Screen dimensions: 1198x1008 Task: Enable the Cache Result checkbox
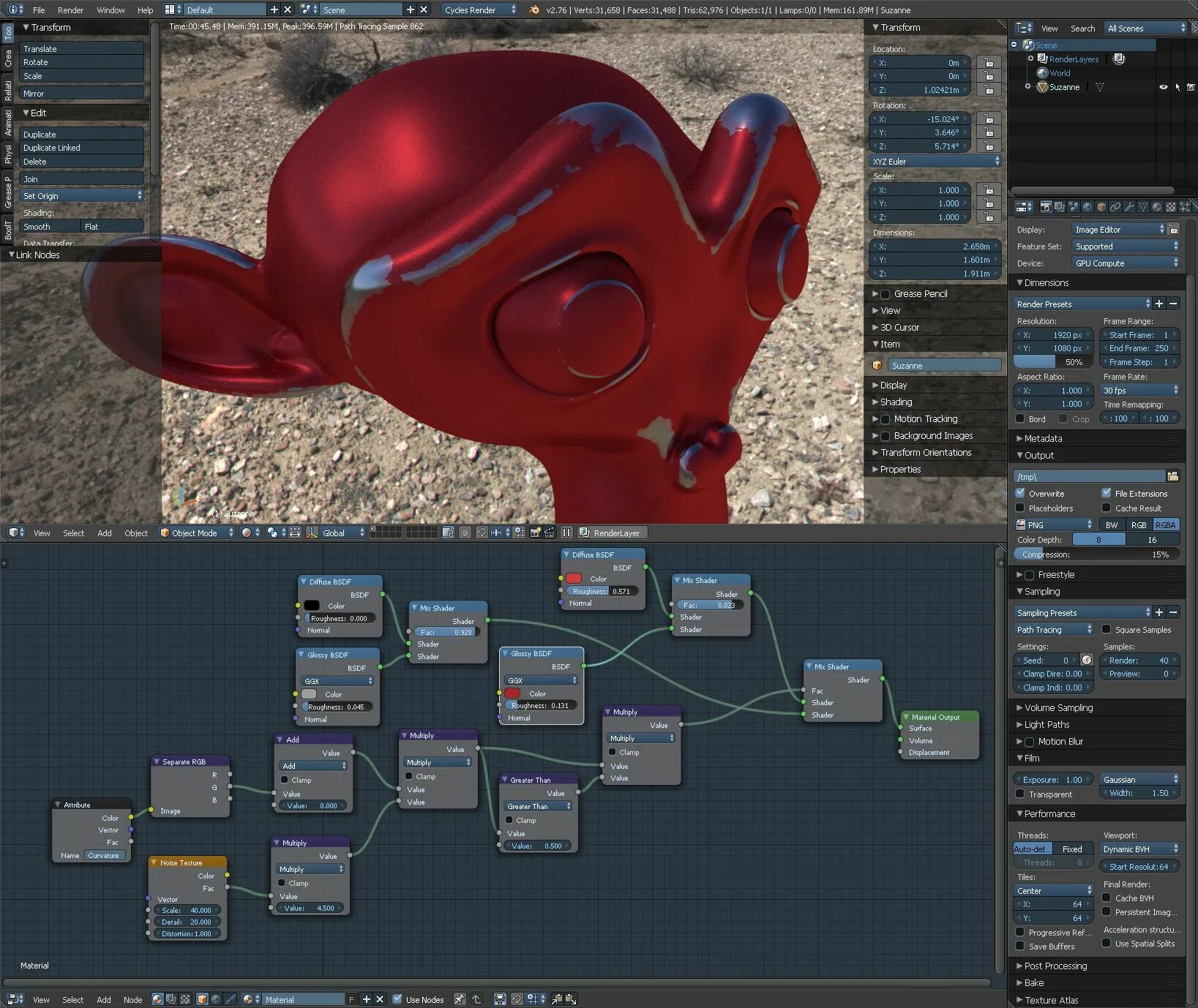pos(1107,508)
